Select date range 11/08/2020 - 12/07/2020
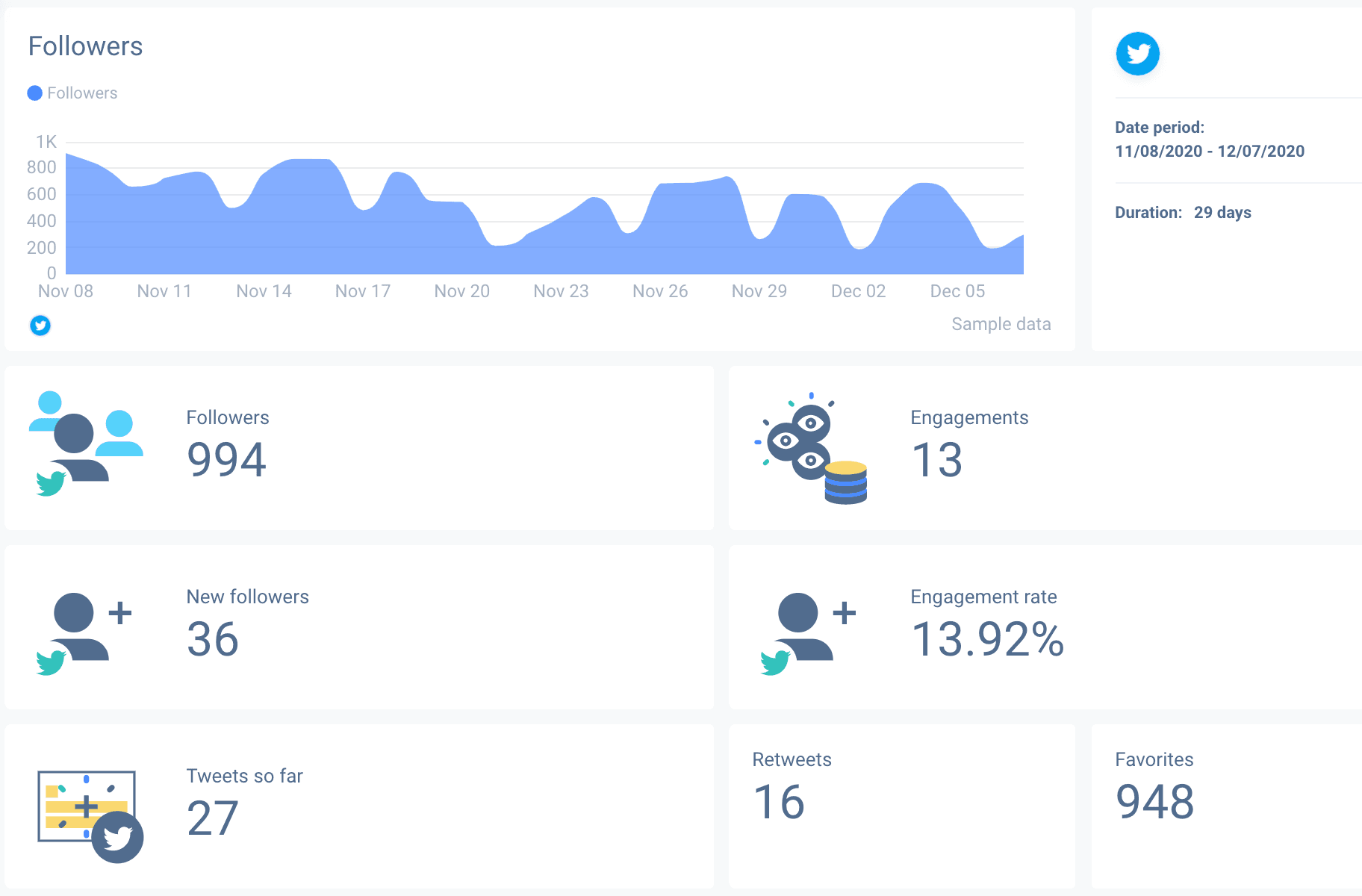 (x=1210, y=152)
